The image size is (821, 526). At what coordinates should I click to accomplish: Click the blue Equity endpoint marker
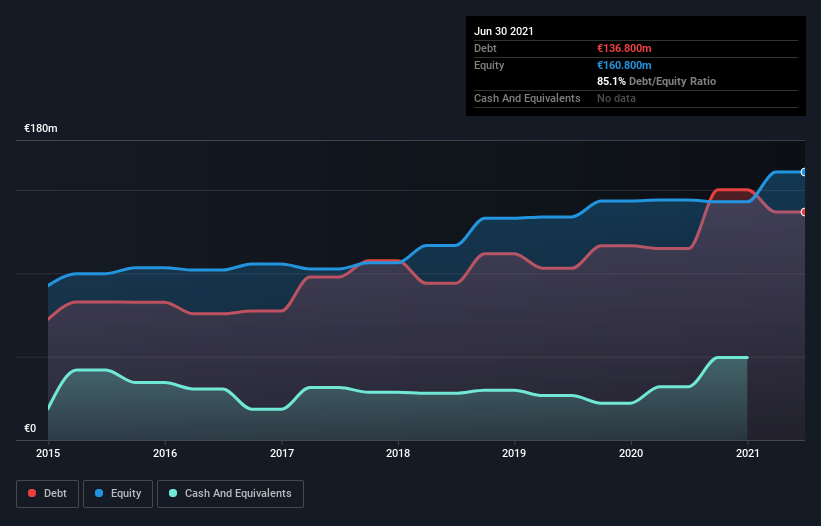pyautogui.click(x=804, y=172)
